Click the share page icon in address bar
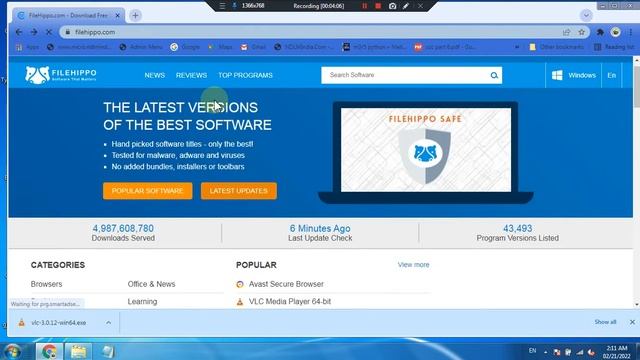640x360 pixels. pyautogui.click(x=567, y=32)
